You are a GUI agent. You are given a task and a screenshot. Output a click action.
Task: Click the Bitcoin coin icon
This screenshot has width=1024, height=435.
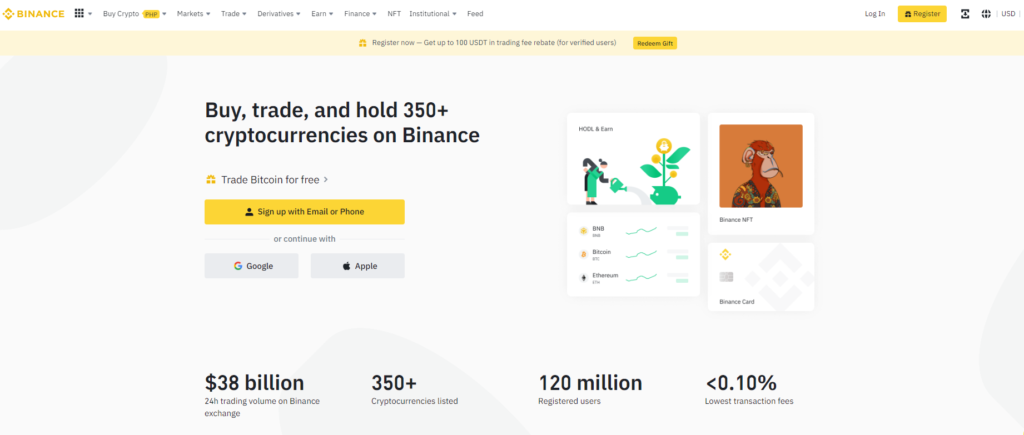coord(583,254)
